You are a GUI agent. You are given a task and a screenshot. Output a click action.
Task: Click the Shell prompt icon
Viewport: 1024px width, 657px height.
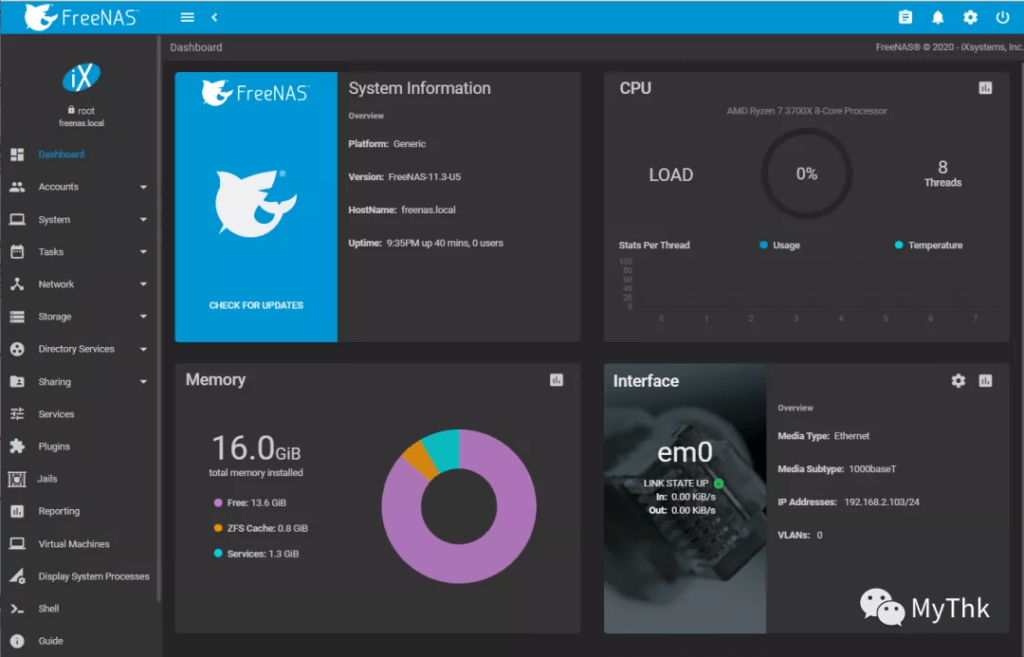[17, 609]
